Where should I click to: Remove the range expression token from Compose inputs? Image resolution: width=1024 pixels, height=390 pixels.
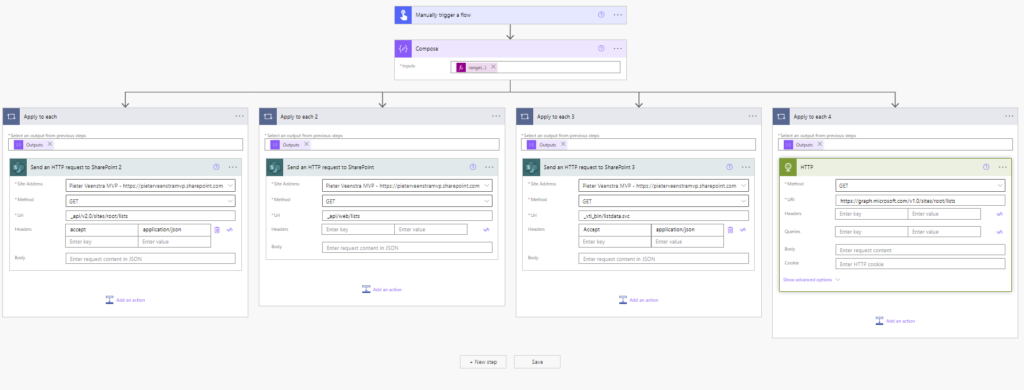pyautogui.click(x=493, y=67)
